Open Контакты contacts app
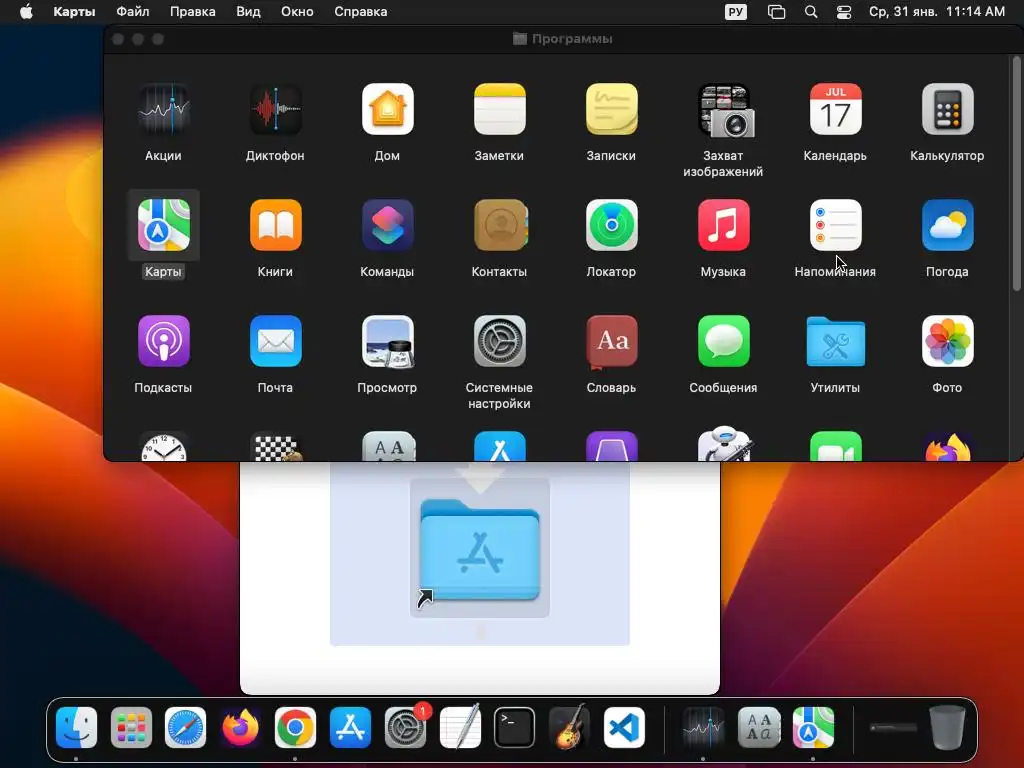Image resolution: width=1024 pixels, height=768 pixels. 499,225
